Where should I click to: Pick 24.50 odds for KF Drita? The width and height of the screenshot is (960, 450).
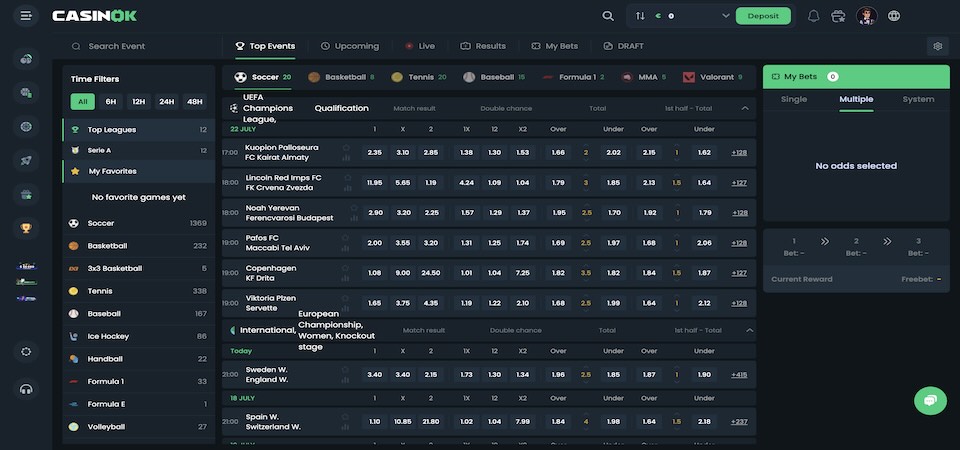[430, 273]
